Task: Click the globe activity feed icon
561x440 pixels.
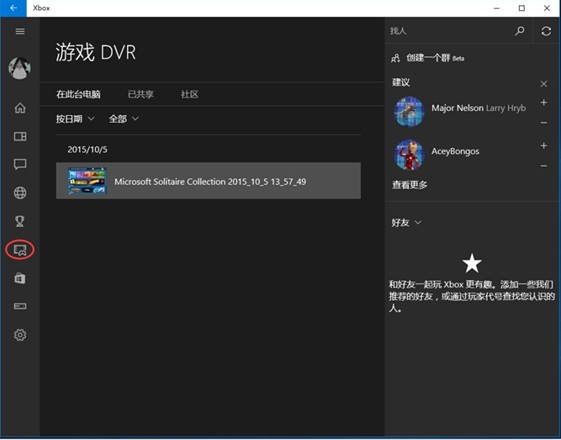Action: pyautogui.click(x=20, y=193)
